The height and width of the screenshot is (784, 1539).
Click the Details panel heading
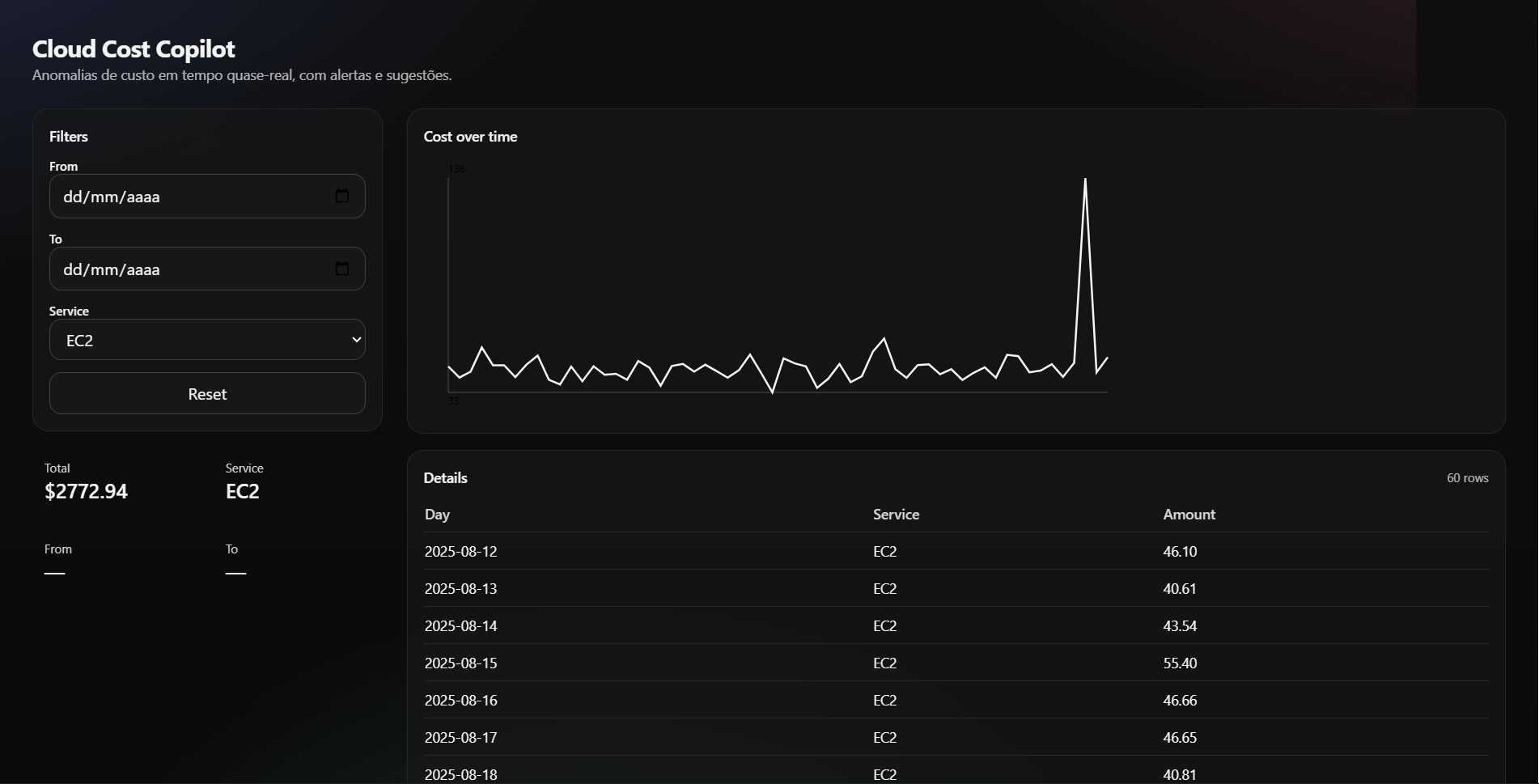(x=445, y=477)
